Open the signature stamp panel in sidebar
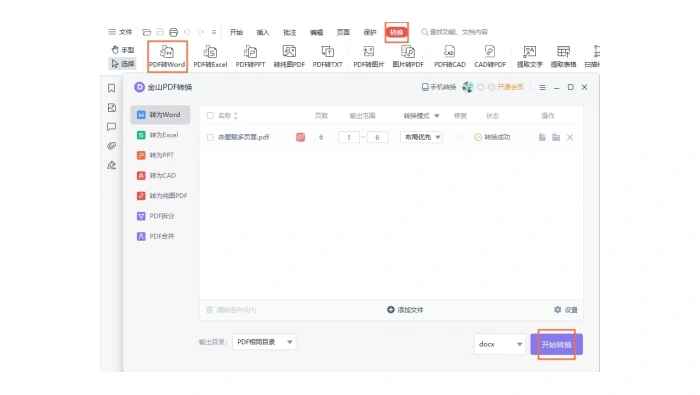This screenshot has width=700, height=395. point(112,165)
